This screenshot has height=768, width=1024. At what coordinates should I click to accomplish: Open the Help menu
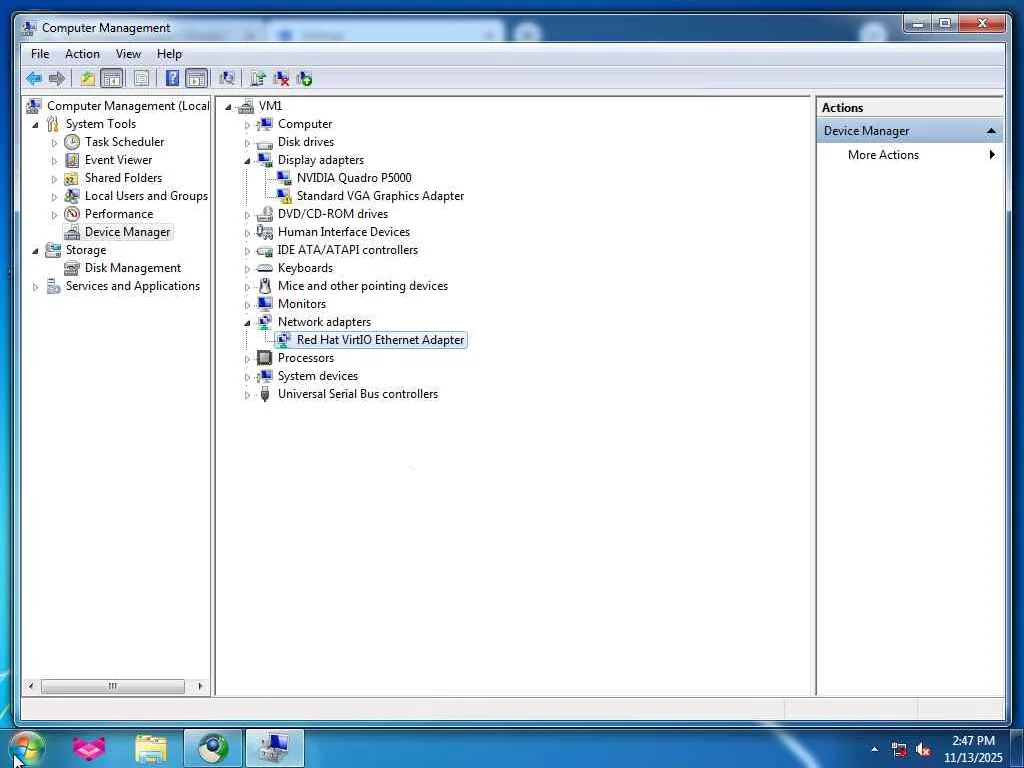(169, 54)
